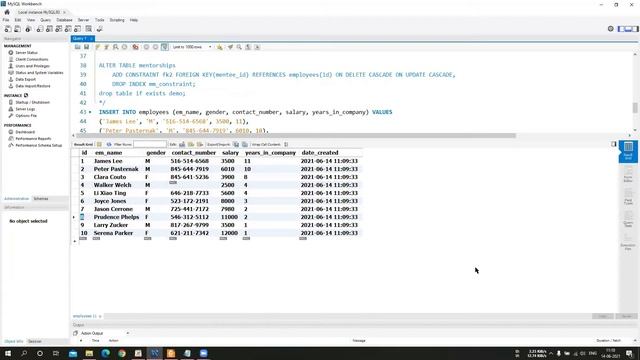
Task: Execute query with lightning bolt icon
Action: pos(98,47)
